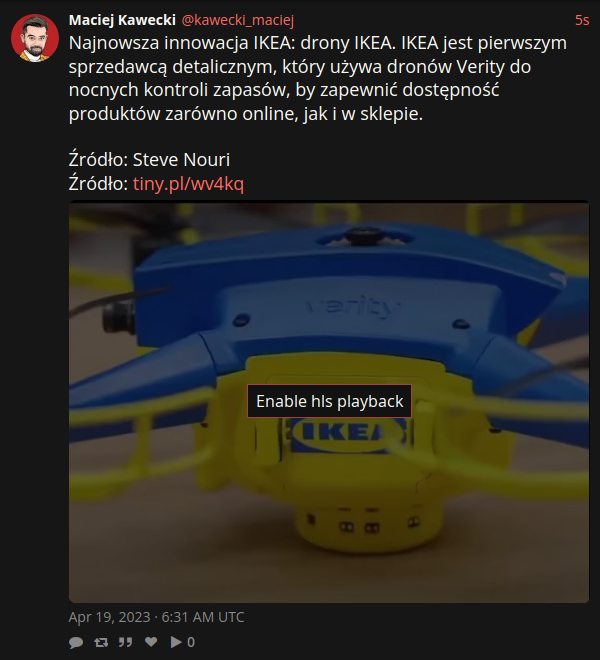The height and width of the screenshot is (660, 600).
Task: Click the video view count 0
Action: pyautogui.click(x=191, y=642)
